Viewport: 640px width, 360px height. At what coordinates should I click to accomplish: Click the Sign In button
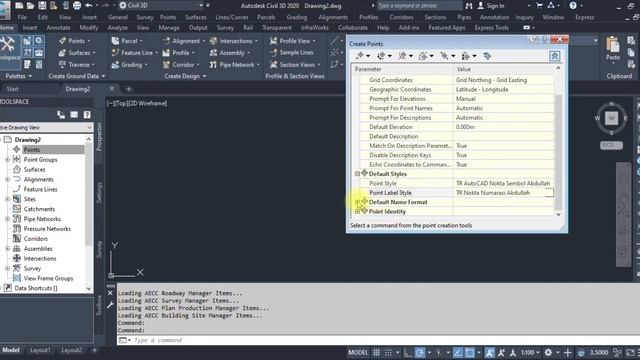click(x=491, y=6)
